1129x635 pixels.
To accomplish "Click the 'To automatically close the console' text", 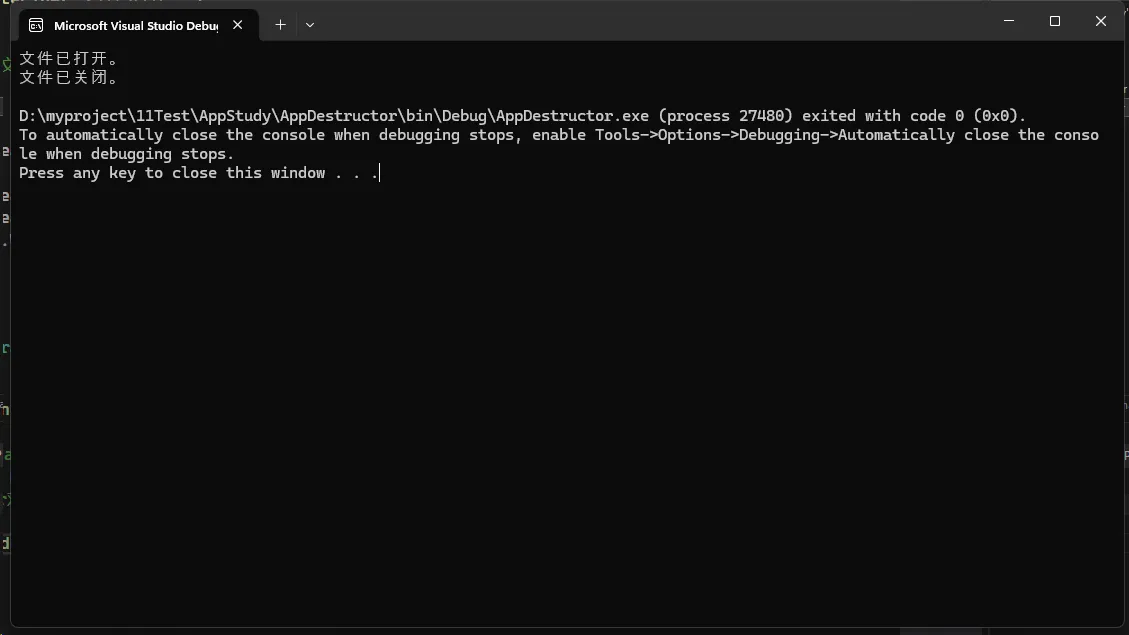I will pyautogui.click(x=171, y=135).
